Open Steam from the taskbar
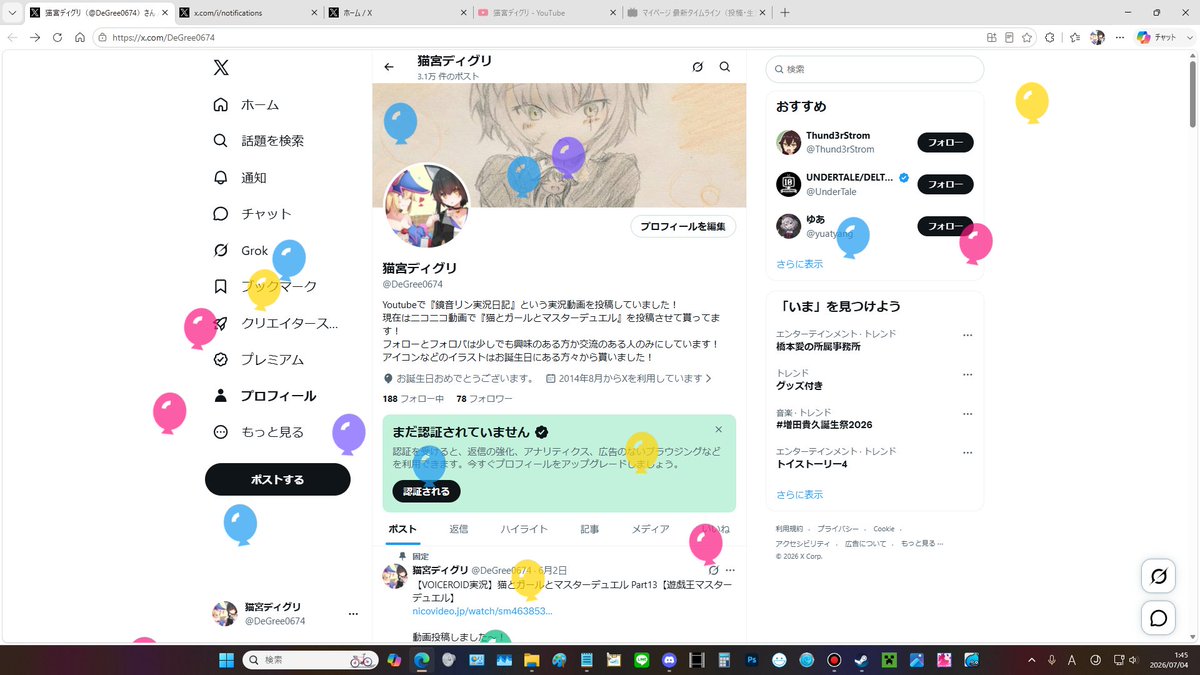 click(x=861, y=660)
